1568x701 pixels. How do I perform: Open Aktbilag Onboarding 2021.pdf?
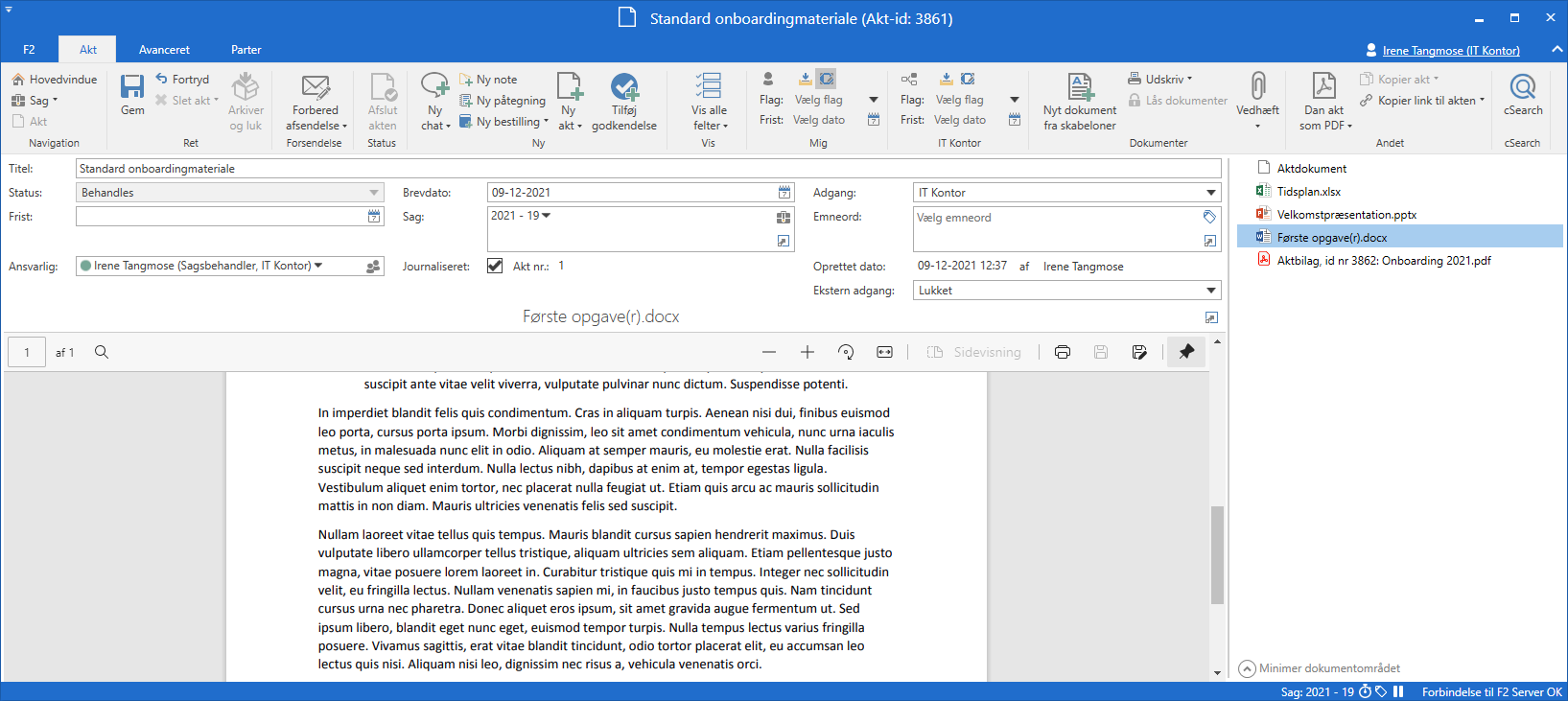click(1384, 261)
